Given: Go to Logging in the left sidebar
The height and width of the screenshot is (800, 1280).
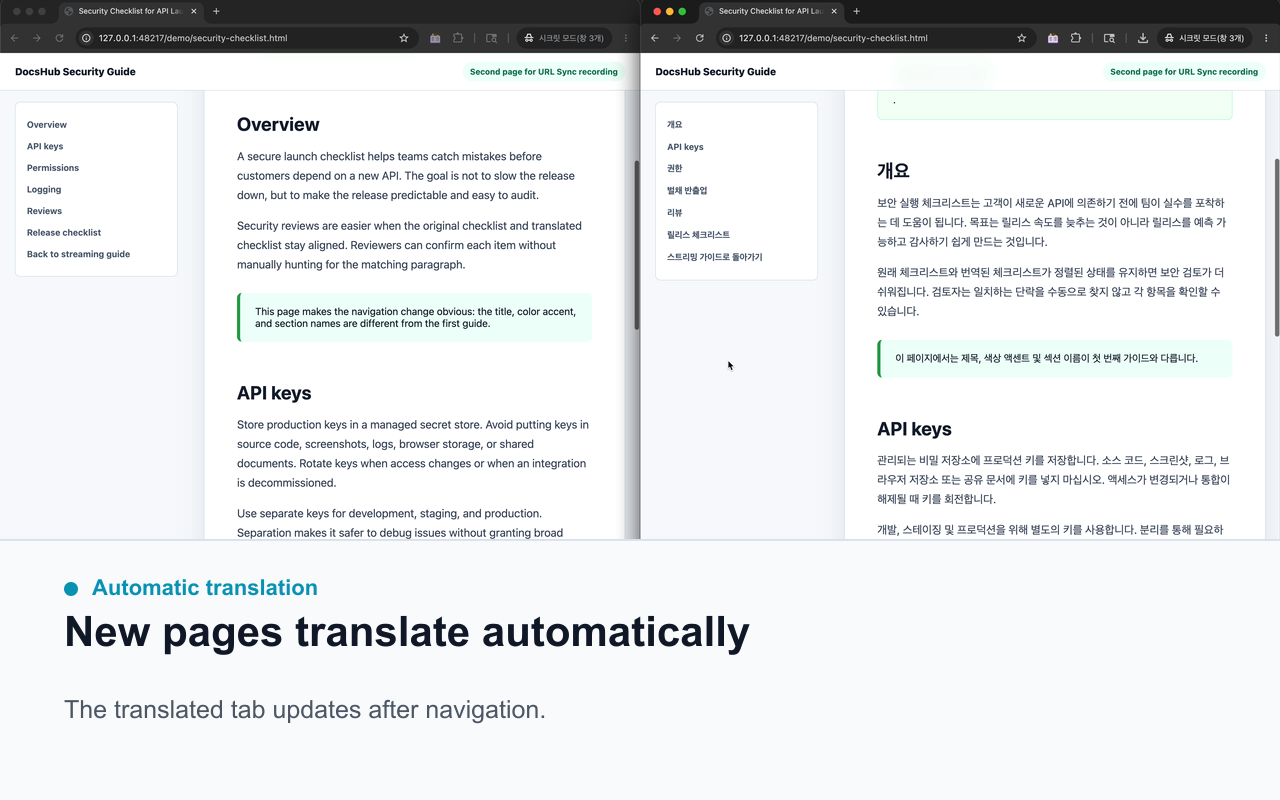Looking at the screenshot, I should coord(44,189).
